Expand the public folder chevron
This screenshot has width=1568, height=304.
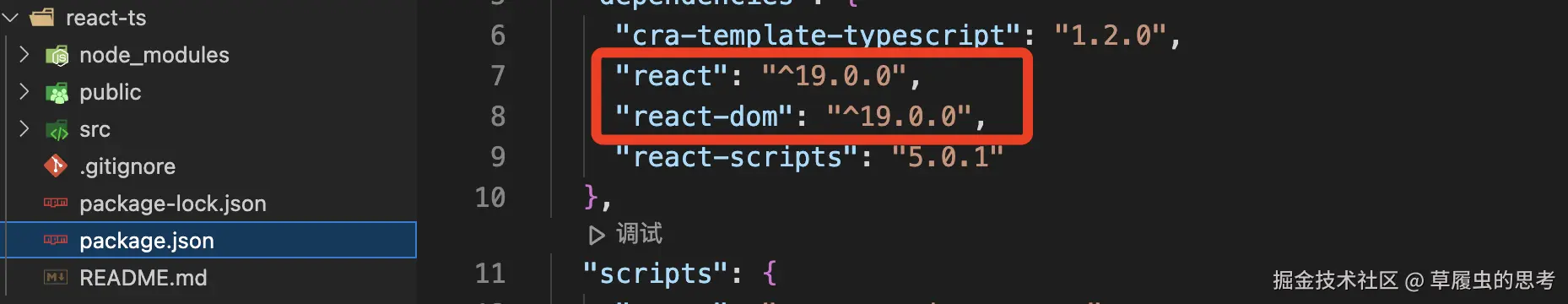tap(24, 92)
